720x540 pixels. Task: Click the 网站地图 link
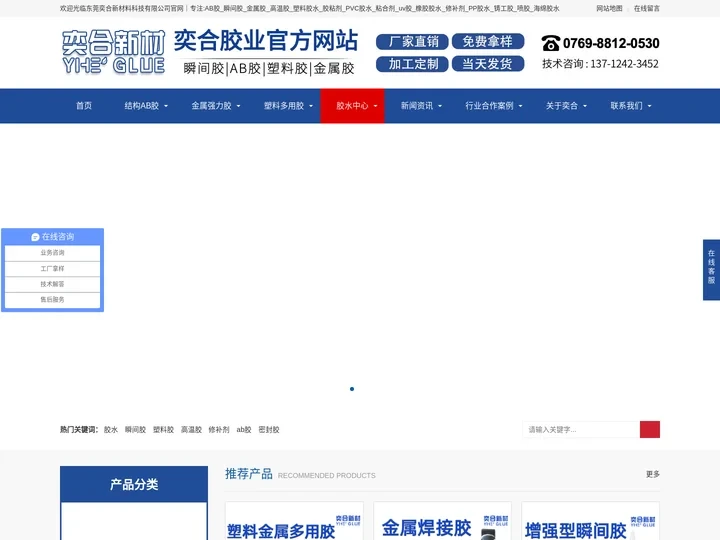pyautogui.click(x=609, y=8)
